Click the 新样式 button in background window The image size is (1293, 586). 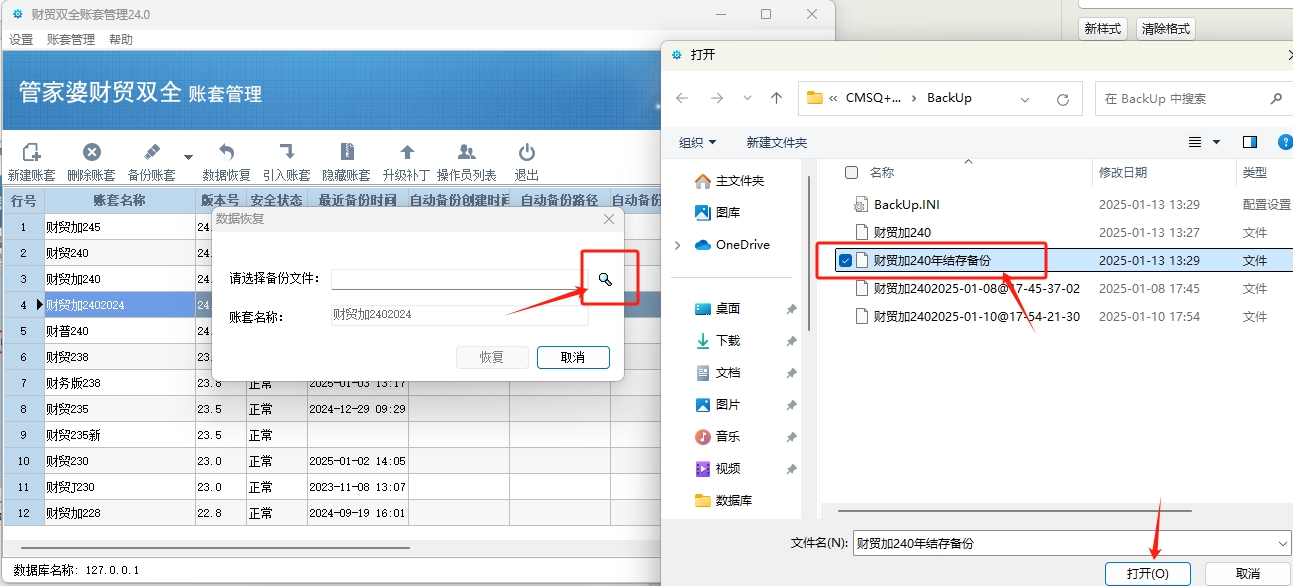pos(1103,29)
